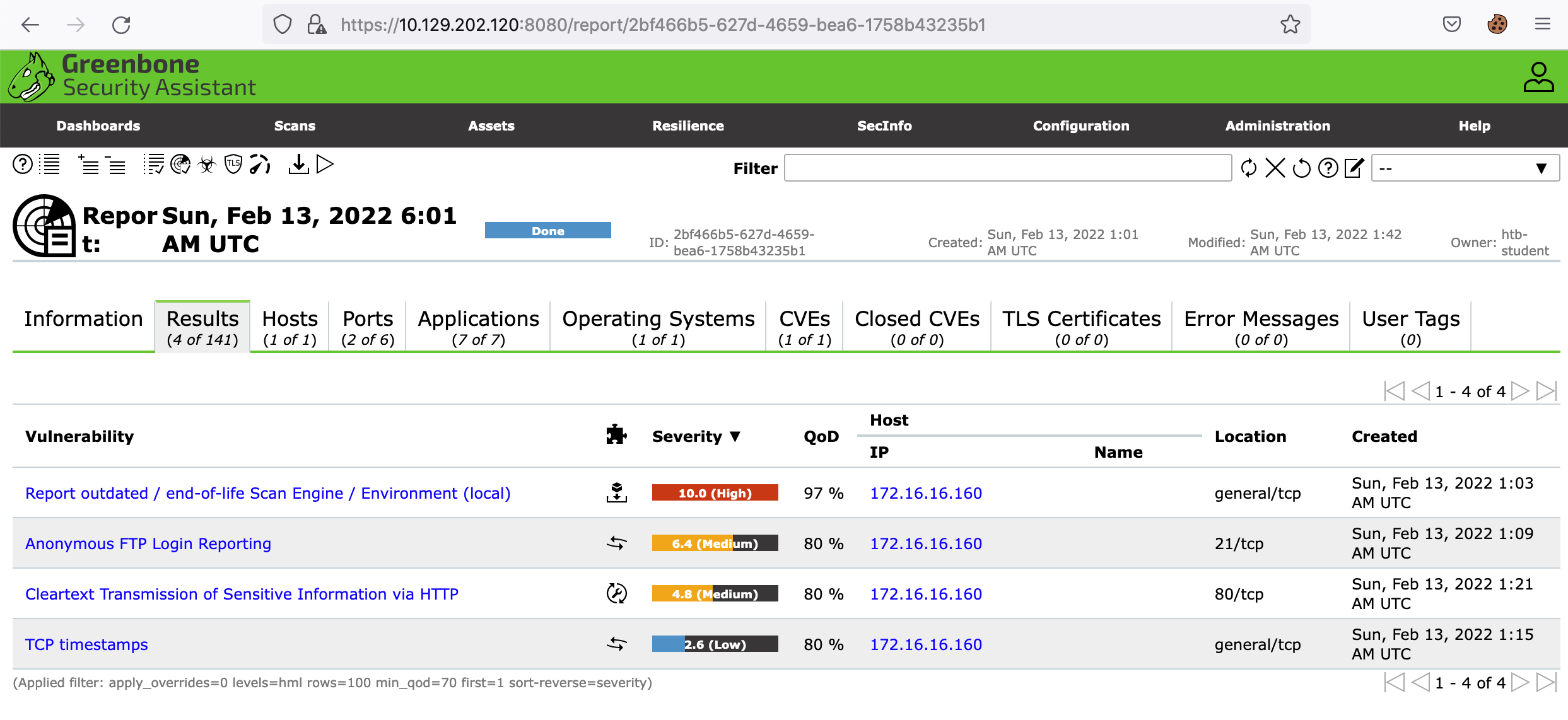Sort by the Vulnerability column header
The image size is (1568, 720).
coord(79,436)
